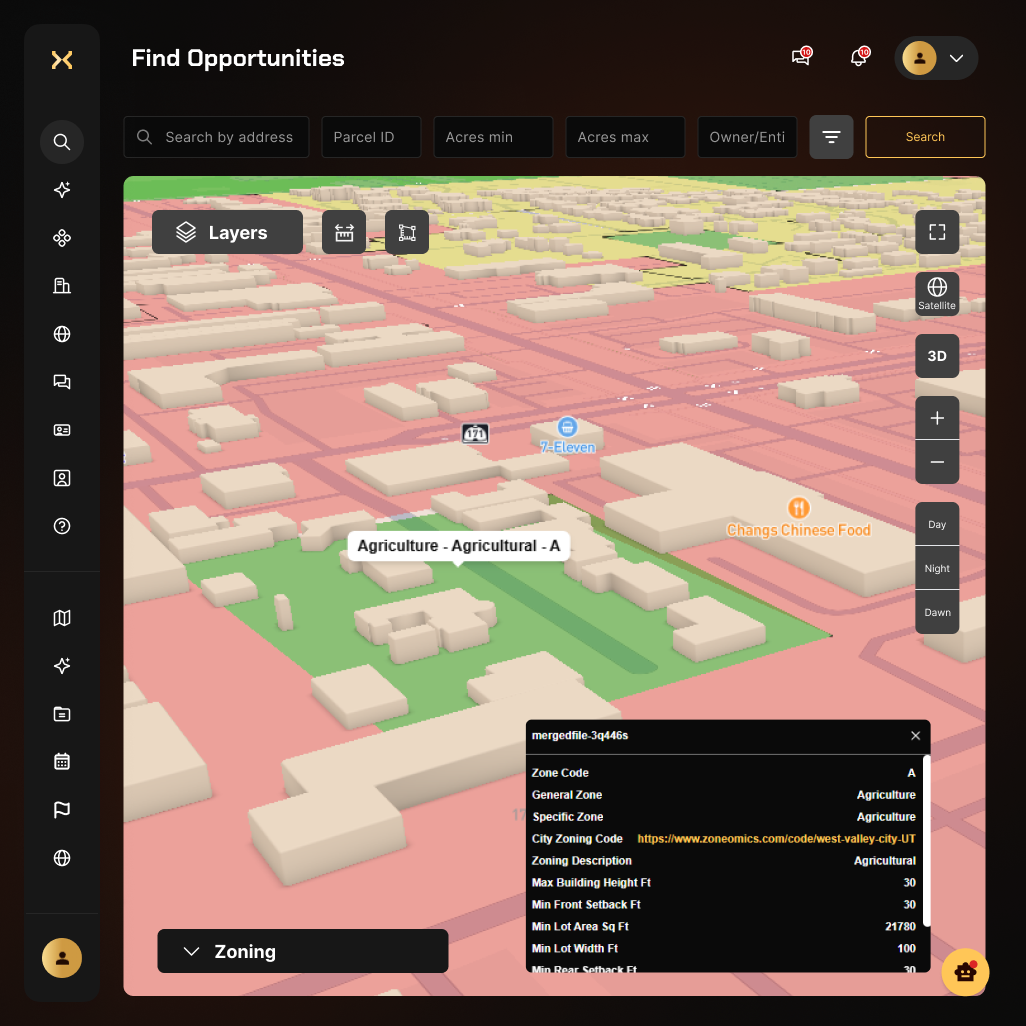
Task: Set map lighting to Night
Action: point(937,568)
